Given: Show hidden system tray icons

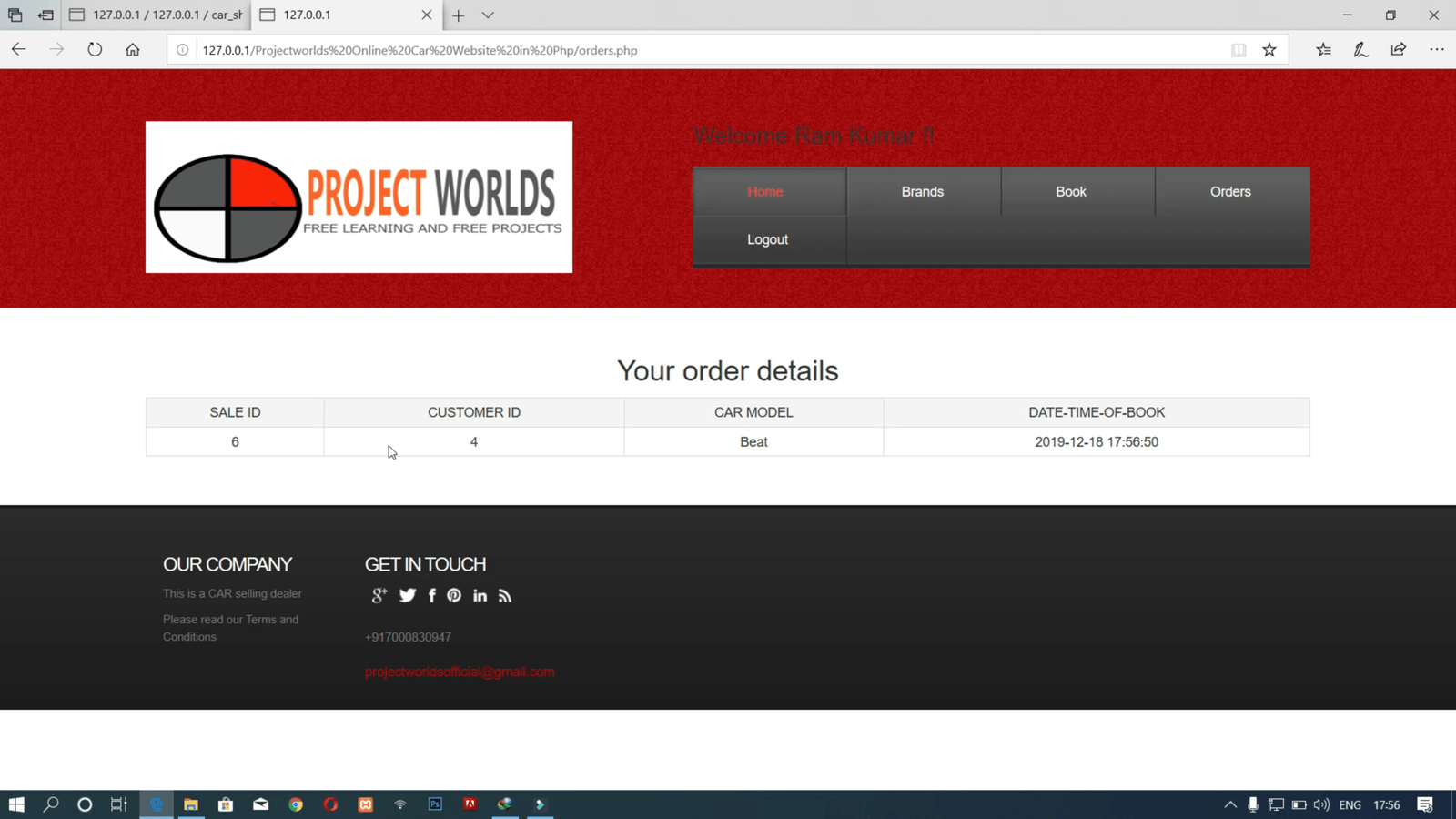Looking at the screenshot, I should pyautogui.click(x=1230, y=804).
